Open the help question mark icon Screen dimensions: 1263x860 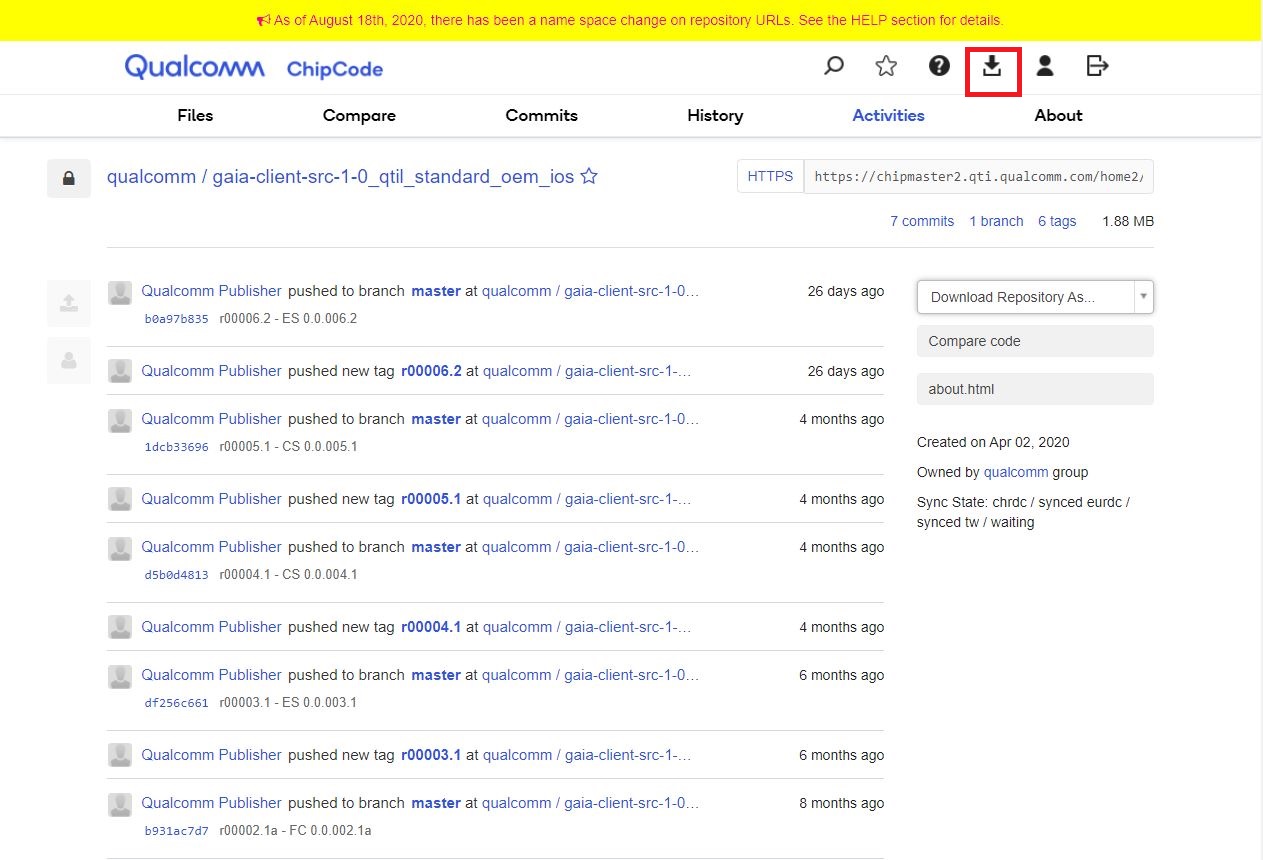(x=939, y=66)
